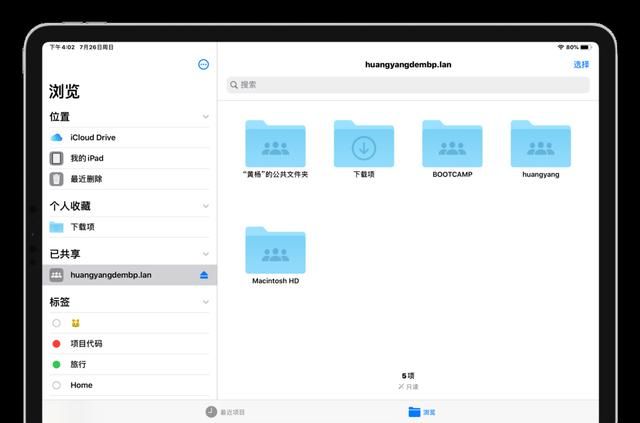Select the emoji tag's empty circle
Screen dimensions: 640x423
point(56,323)
